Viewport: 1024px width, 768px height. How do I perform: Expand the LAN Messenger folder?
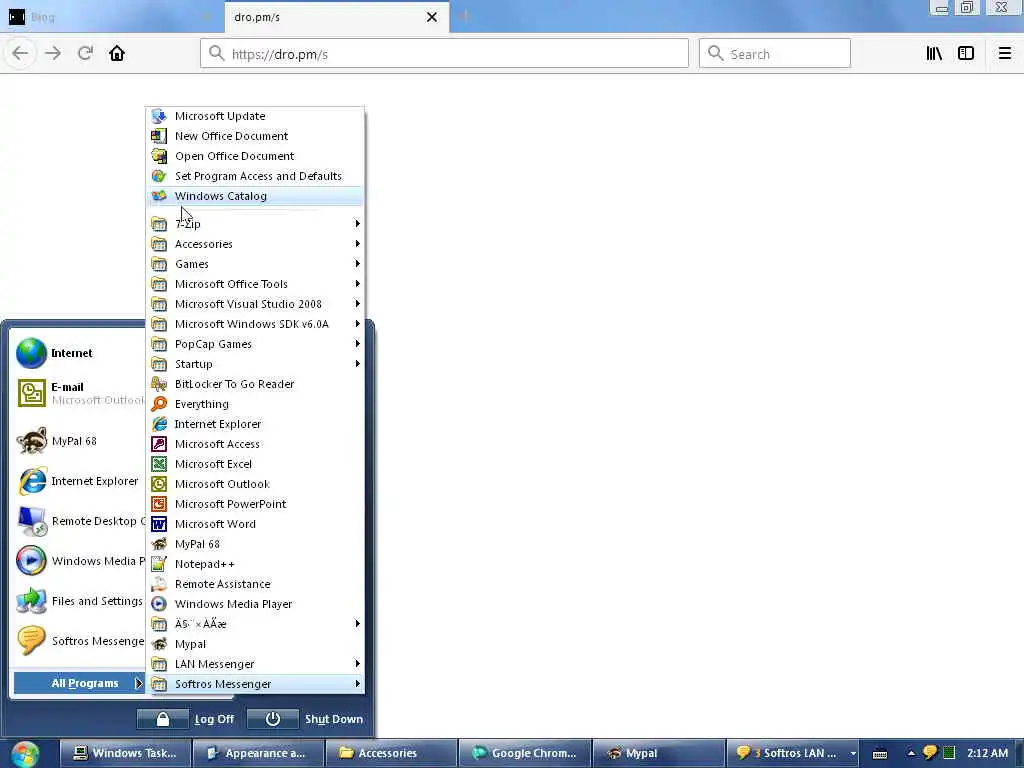(255, 664)
